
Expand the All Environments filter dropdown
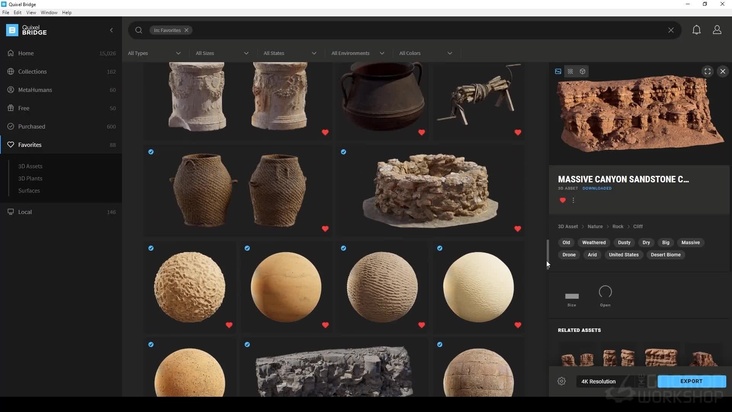point(357,53)
